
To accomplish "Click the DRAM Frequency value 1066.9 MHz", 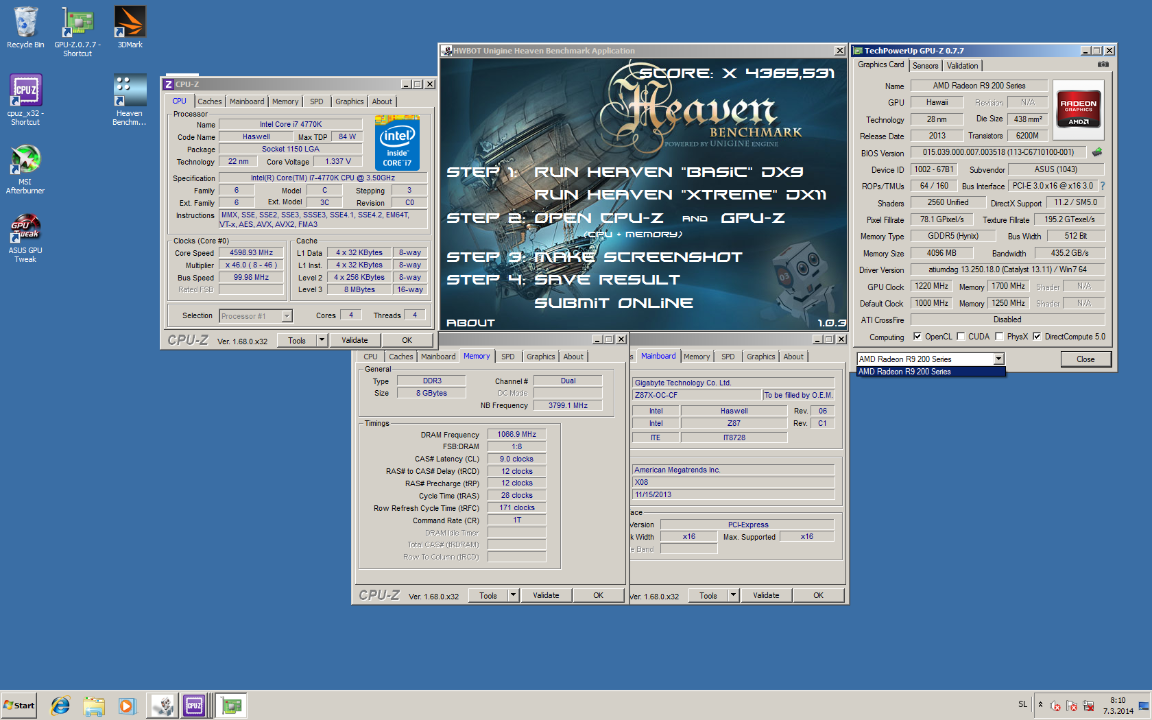I will point(516,435).
